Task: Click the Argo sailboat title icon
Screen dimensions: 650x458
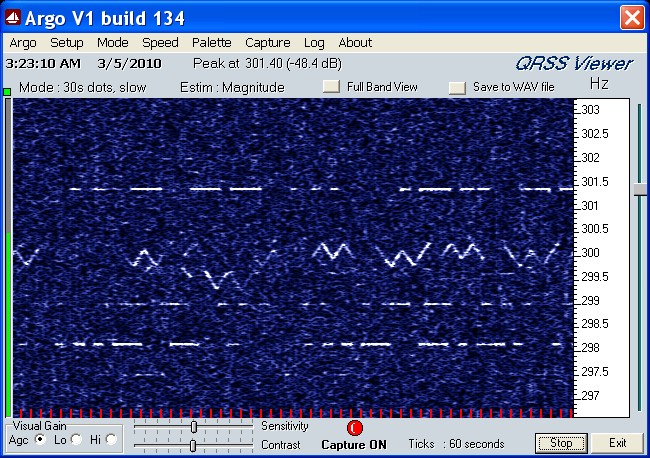Action: point(13,18)
